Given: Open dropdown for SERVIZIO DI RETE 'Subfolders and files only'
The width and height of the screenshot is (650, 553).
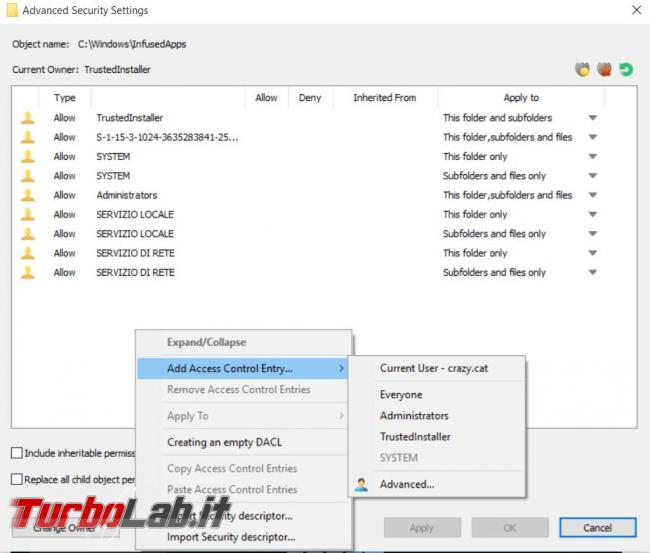Looking at the screenshot, I should (593, 272).
